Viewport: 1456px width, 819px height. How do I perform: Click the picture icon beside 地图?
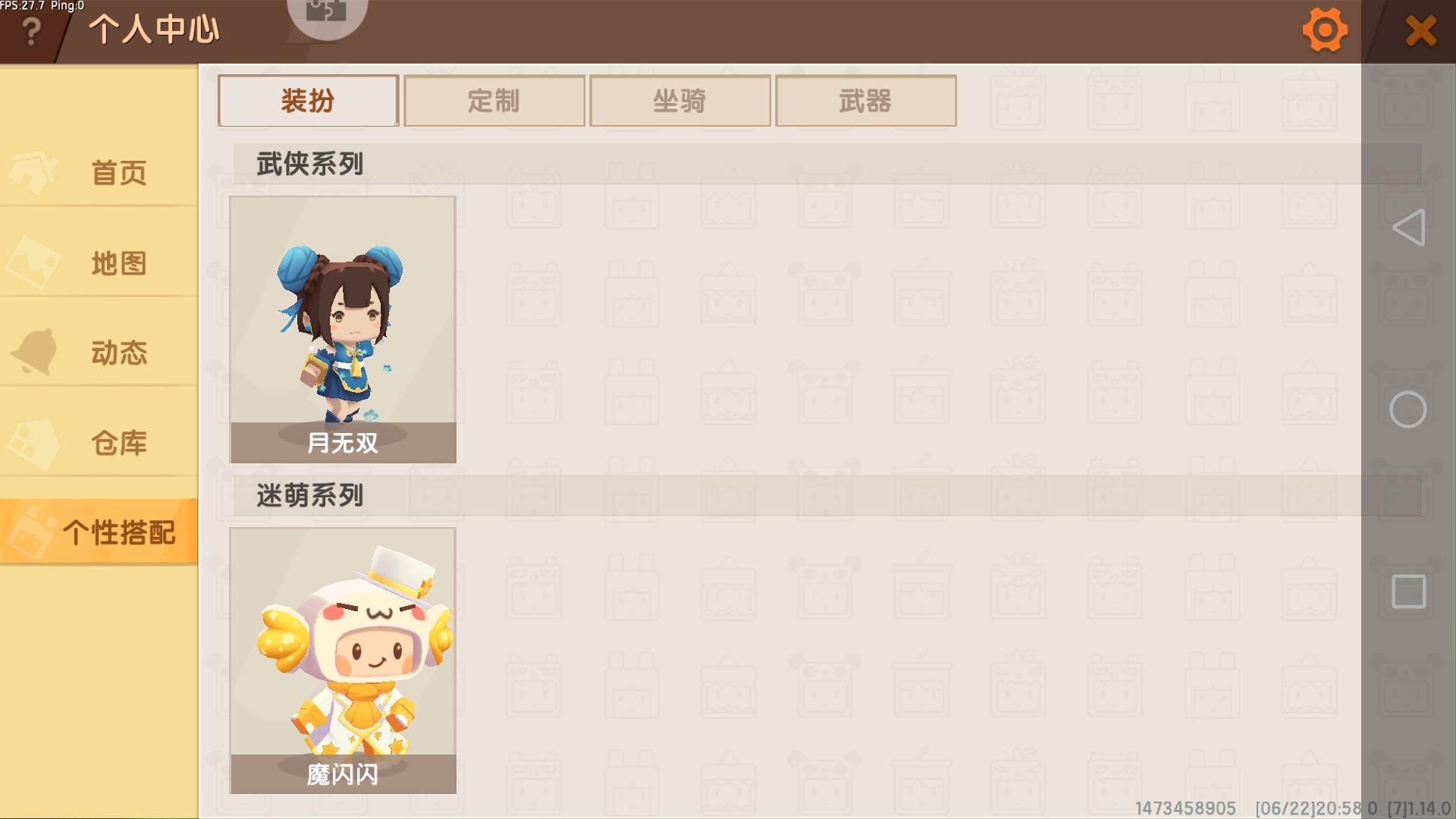coord(33,262)
